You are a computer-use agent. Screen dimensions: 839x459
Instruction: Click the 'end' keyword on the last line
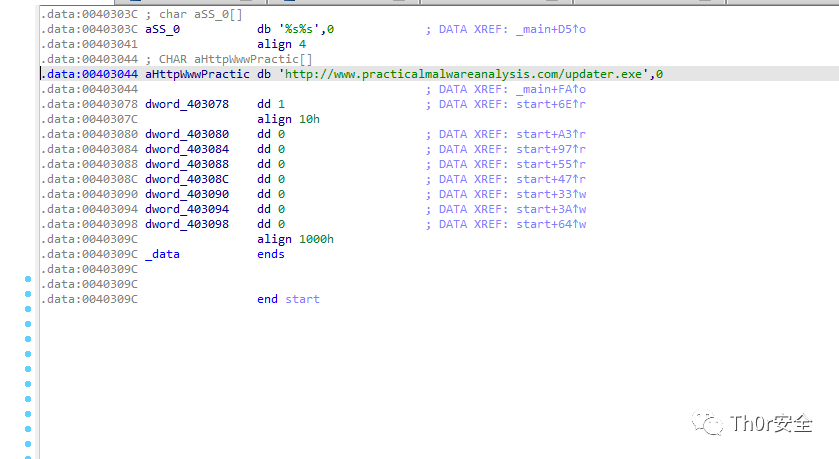(267, 299)
